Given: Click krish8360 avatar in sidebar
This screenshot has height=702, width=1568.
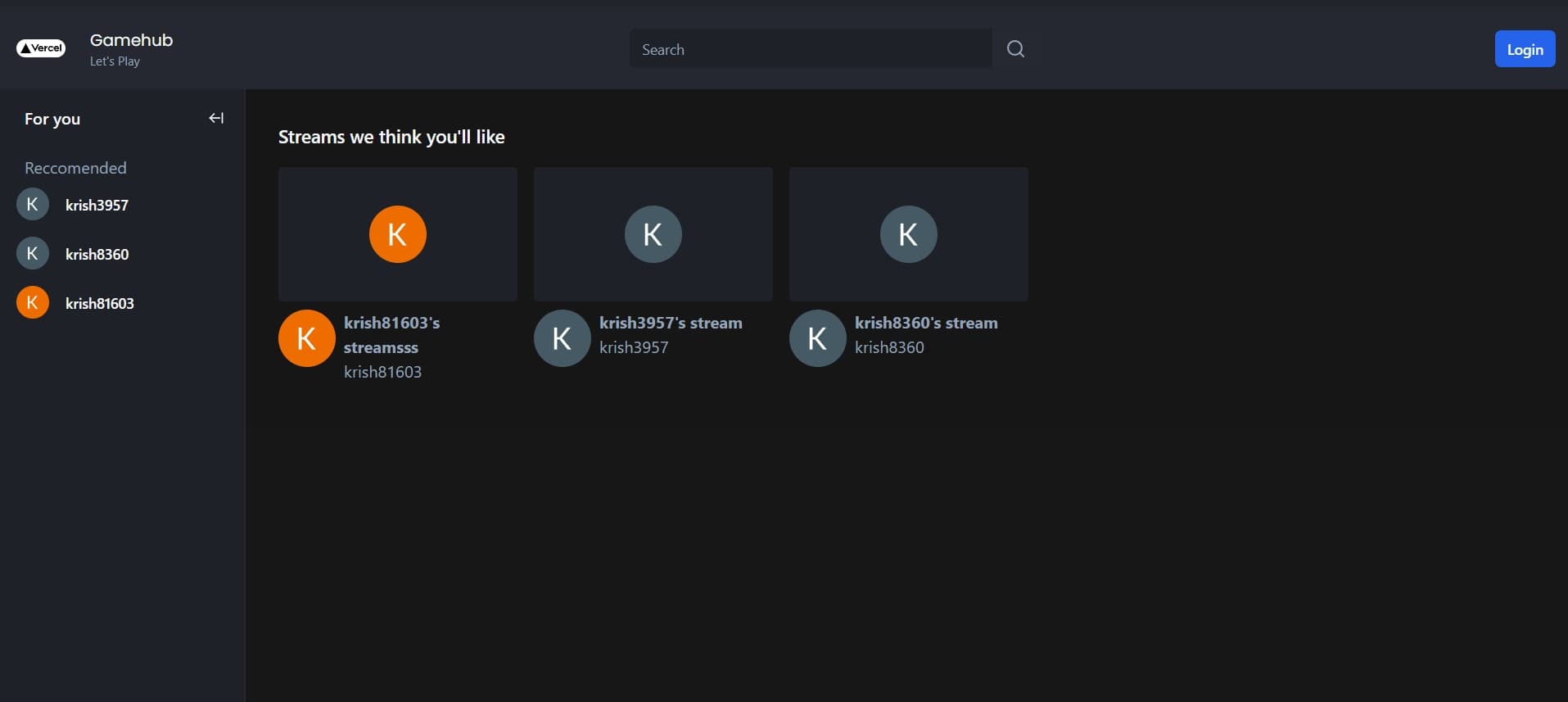Looking at the screenshot, I should pyautogui.click(x=33, y=254).
